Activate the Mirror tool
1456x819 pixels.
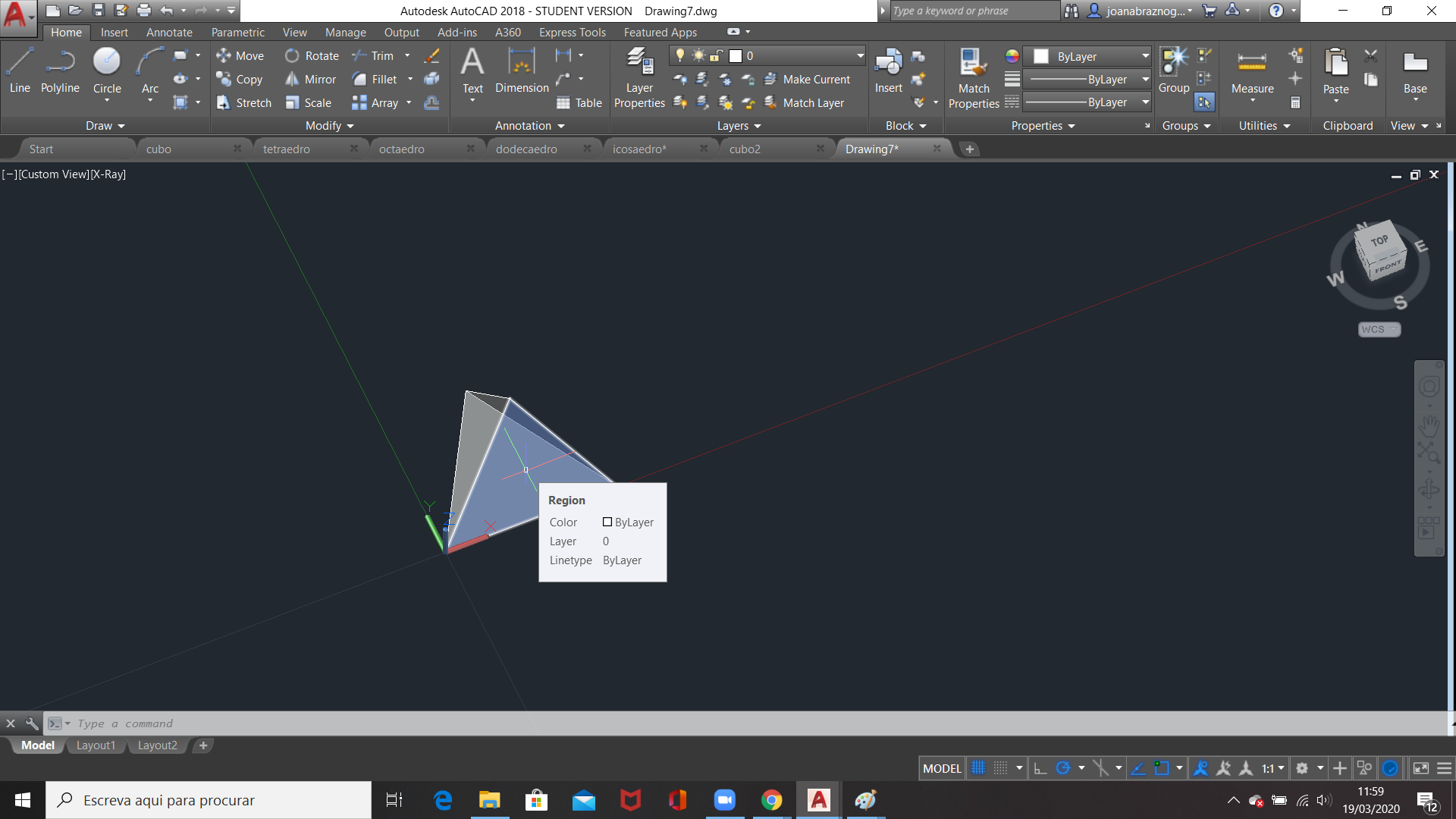[310, 79]
